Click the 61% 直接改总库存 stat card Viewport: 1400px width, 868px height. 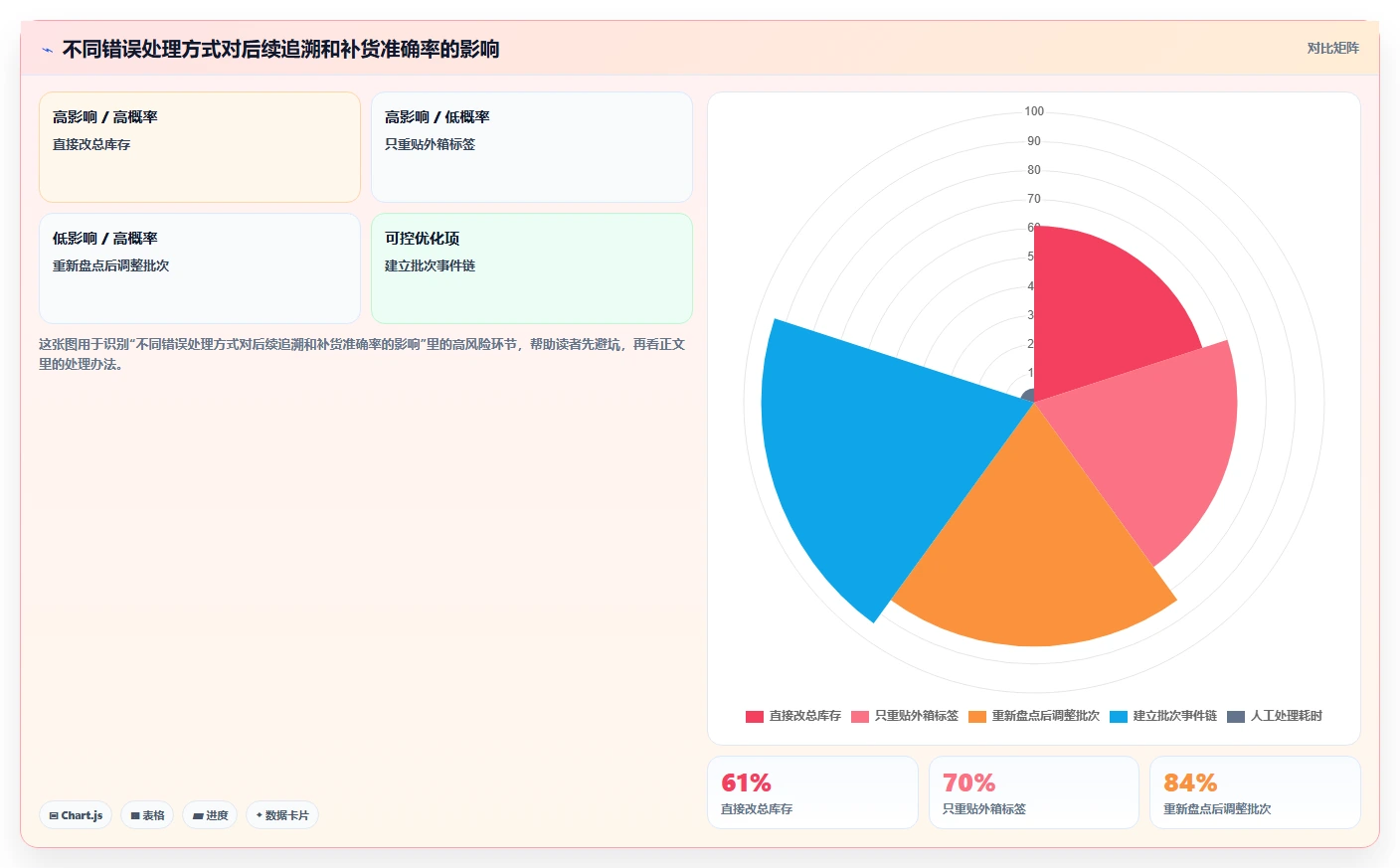click(x=812, y=792)
